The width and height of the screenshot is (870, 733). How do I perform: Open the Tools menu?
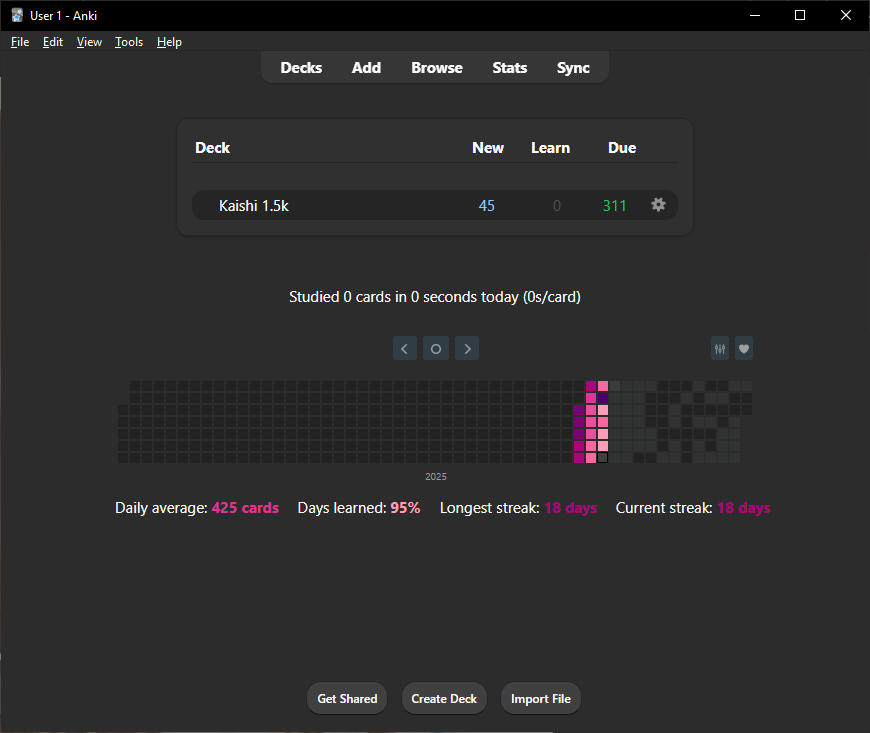coord(129,42)
